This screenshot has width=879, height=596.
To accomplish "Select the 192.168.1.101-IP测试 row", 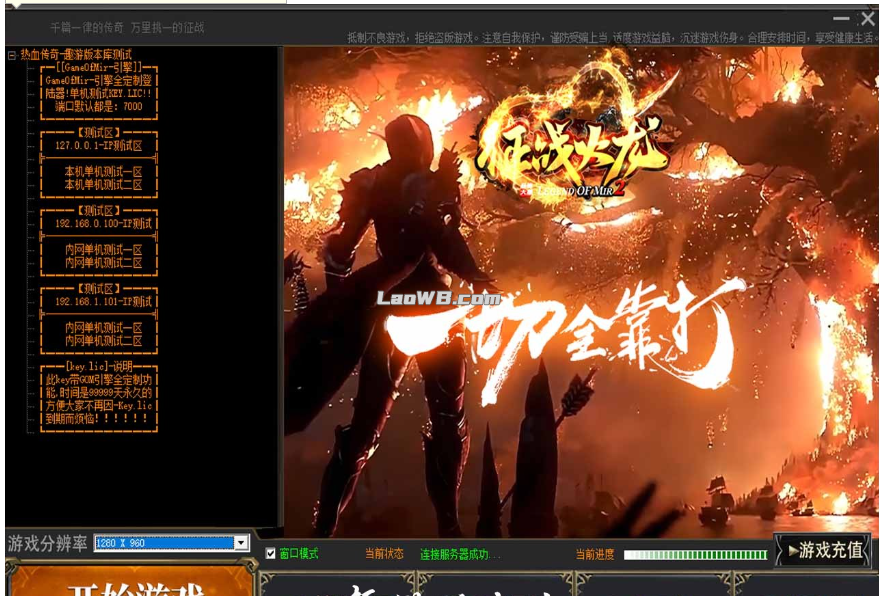I will click(104, 302).
